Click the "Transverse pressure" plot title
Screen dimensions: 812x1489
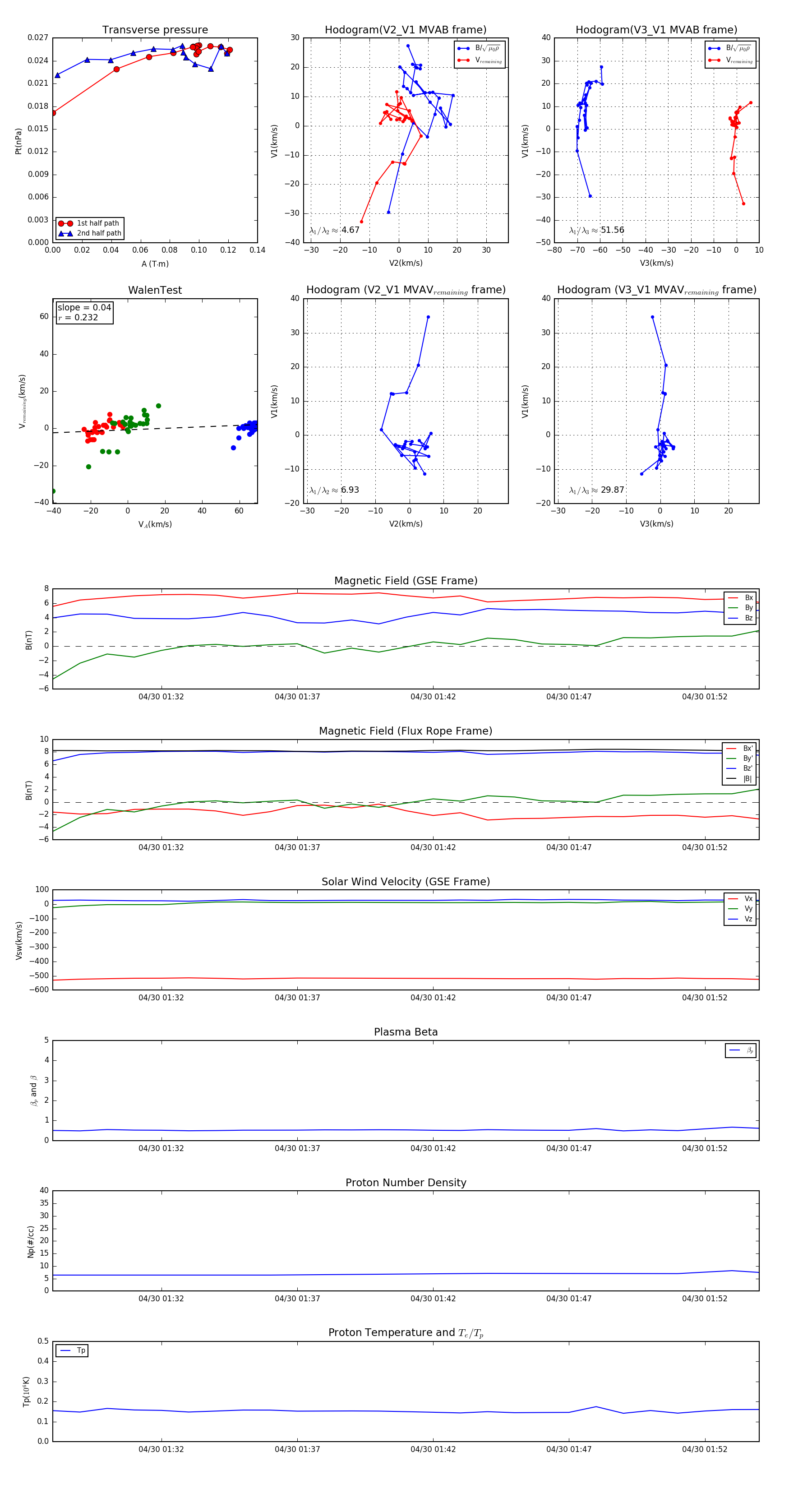coord(155,30)
